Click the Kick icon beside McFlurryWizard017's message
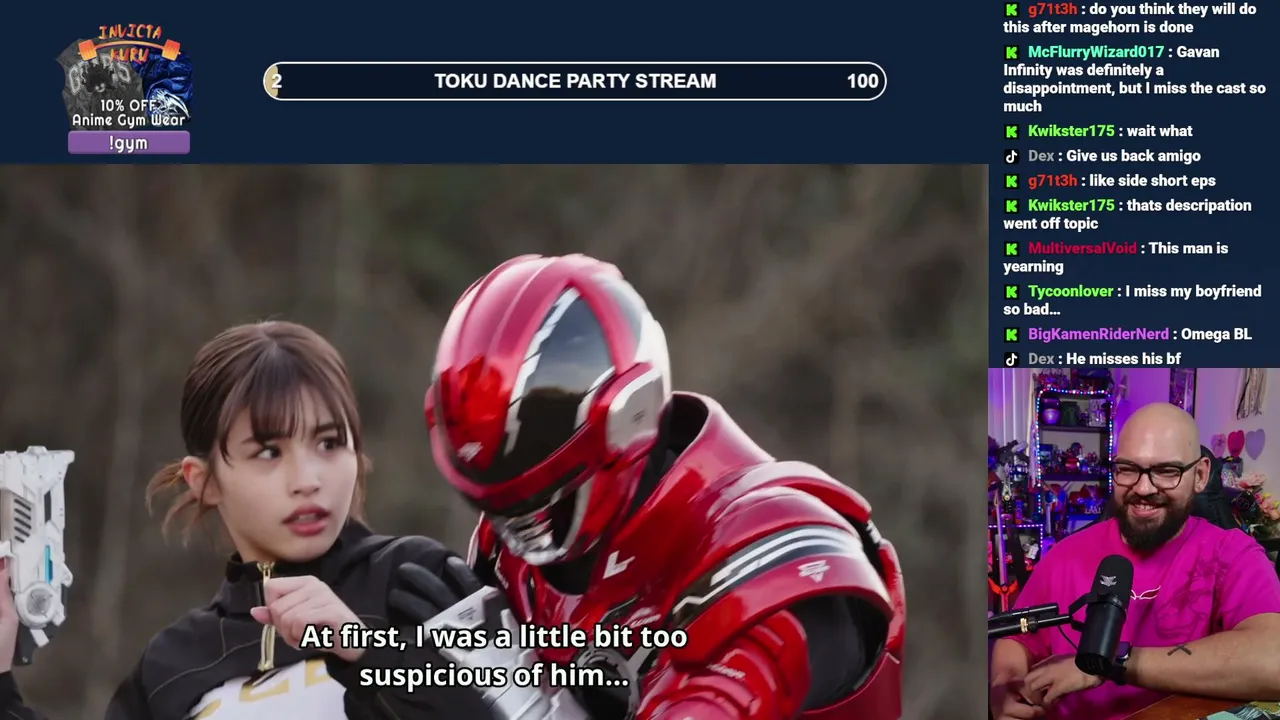 1011,52
